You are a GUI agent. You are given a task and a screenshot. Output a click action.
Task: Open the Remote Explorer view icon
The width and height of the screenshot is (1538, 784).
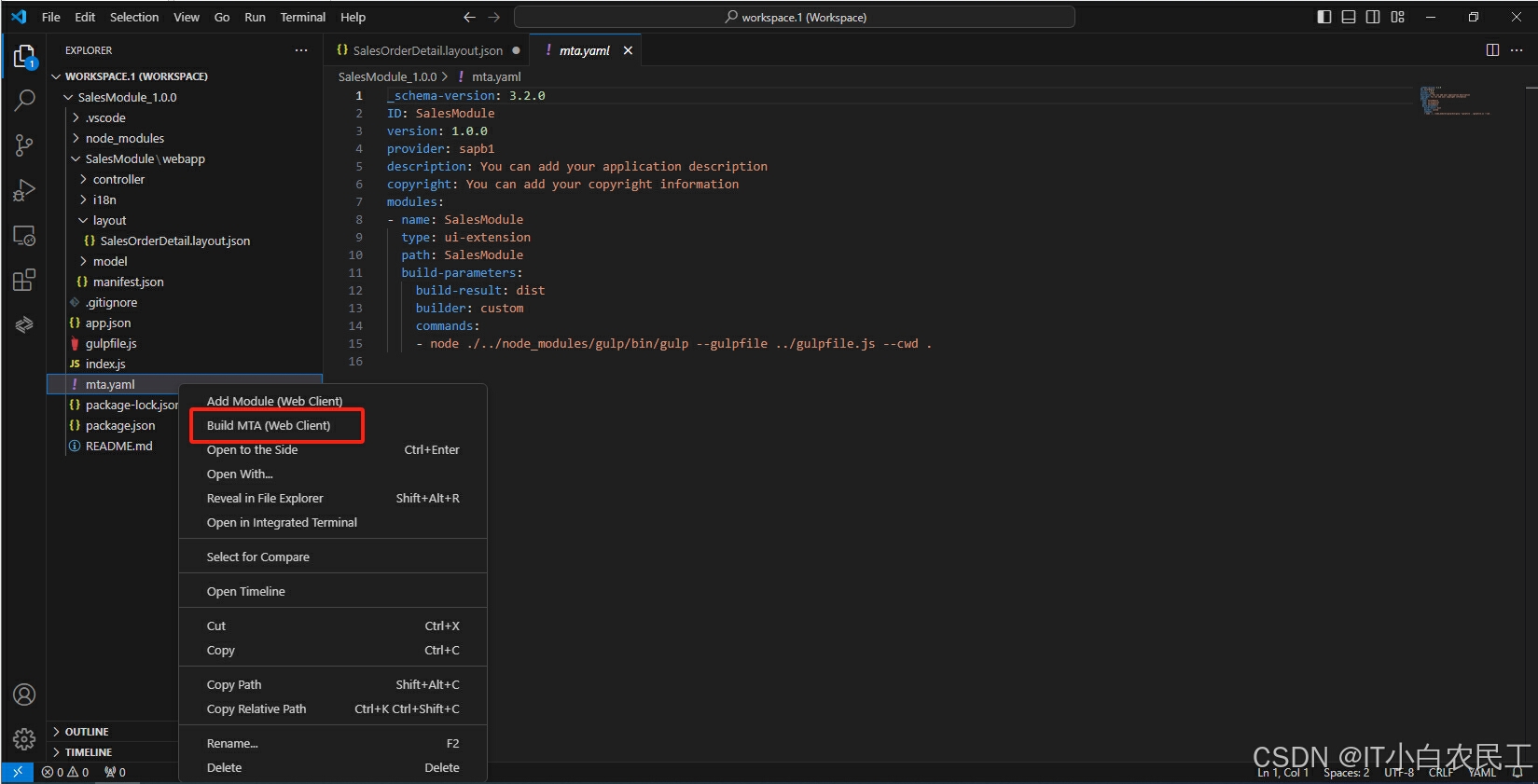pos(24,235)
